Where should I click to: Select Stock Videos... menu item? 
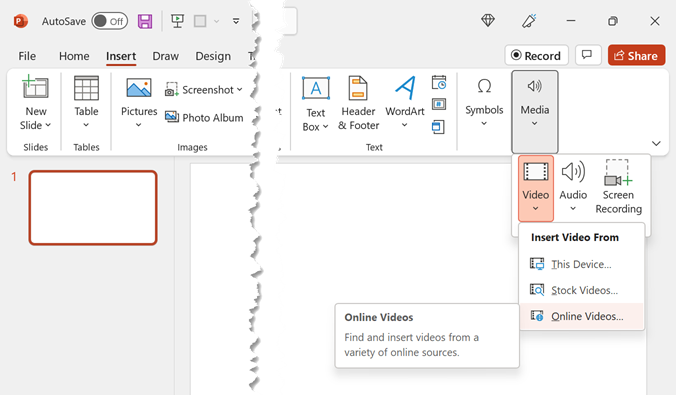click(582, 290)
